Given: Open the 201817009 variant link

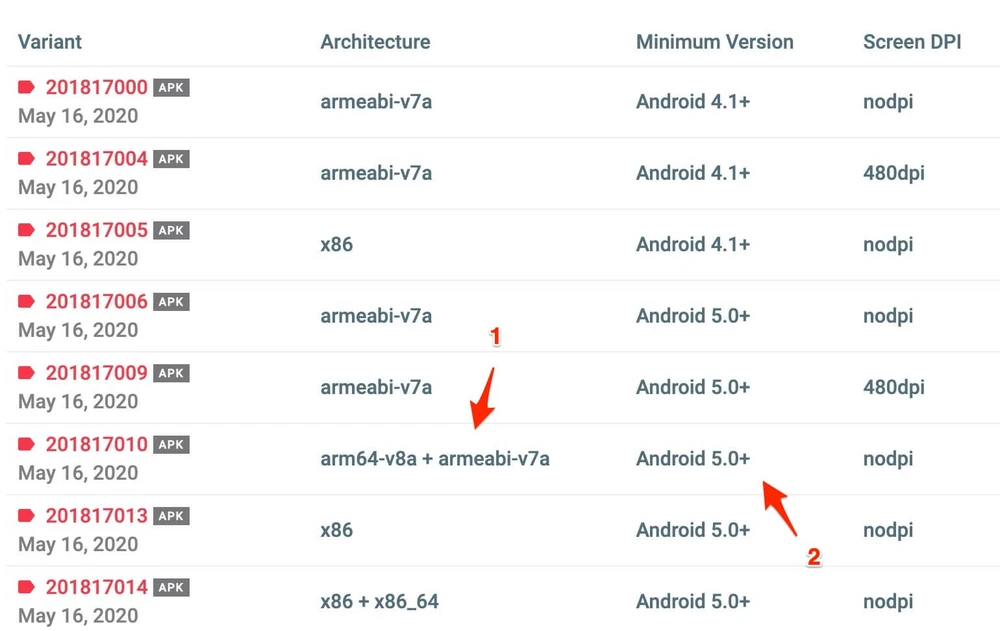Looking at the screenshot, I should [96, 373].
